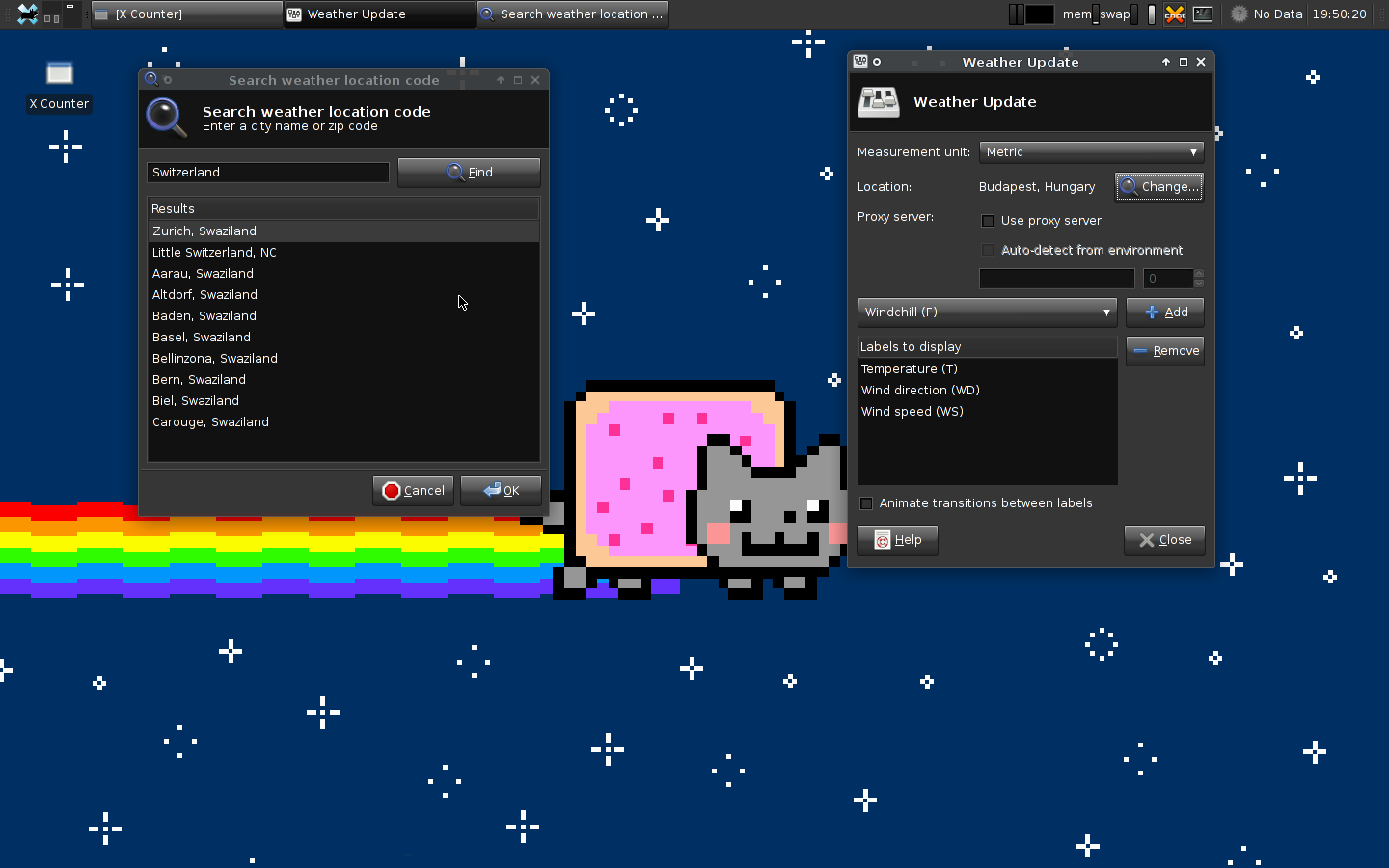Click the CPU graph monitor in the panel

[x=1040, y=14]
